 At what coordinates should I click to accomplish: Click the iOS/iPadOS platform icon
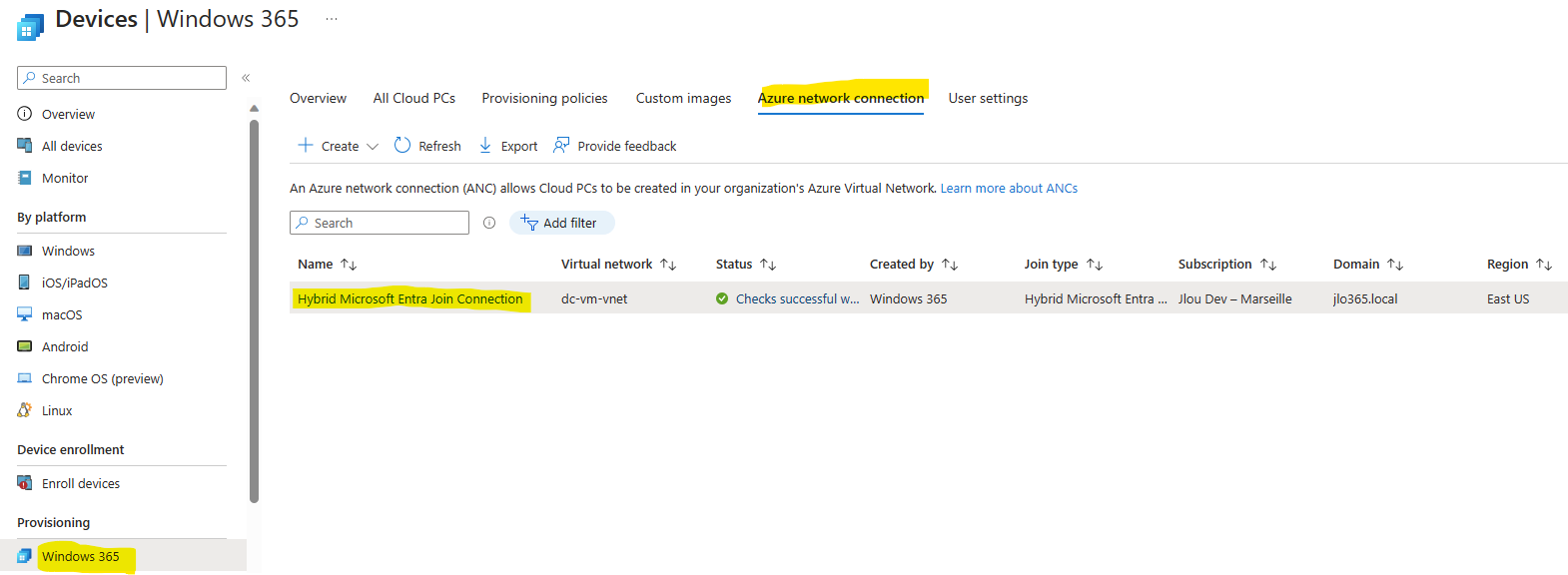coord(25,283)
